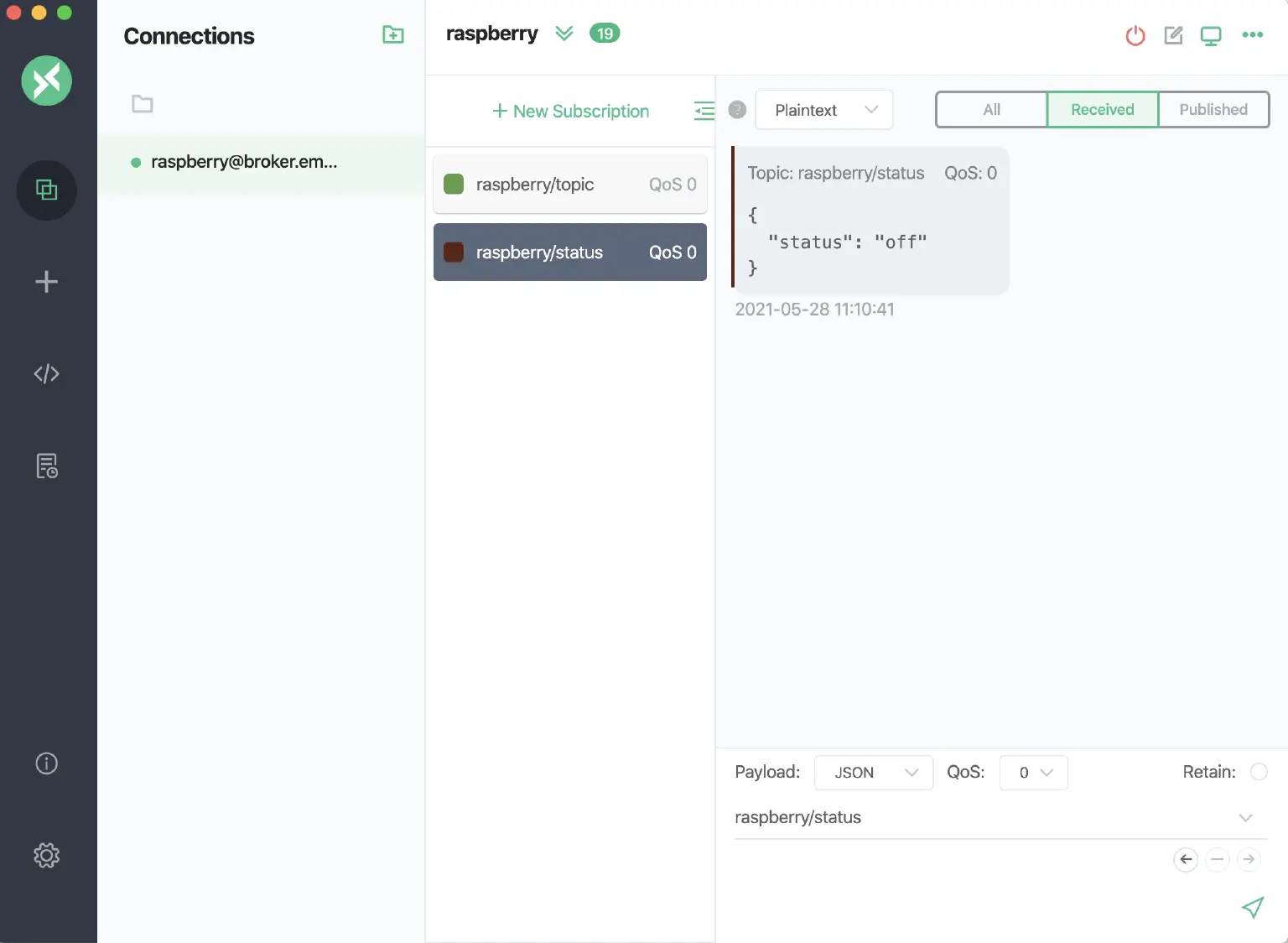
Task: Click the raspberry/status topic input field
Action: (x=964, y=817)
